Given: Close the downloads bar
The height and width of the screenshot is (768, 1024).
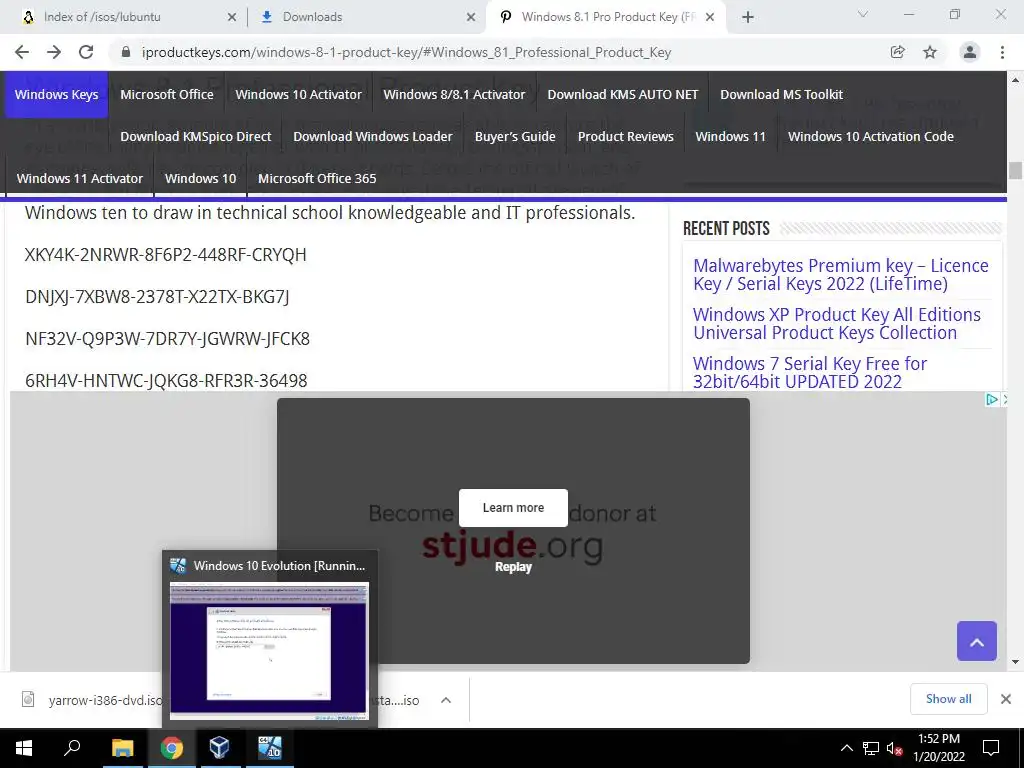Looking at the screenshot, I should click(1006, 699).
